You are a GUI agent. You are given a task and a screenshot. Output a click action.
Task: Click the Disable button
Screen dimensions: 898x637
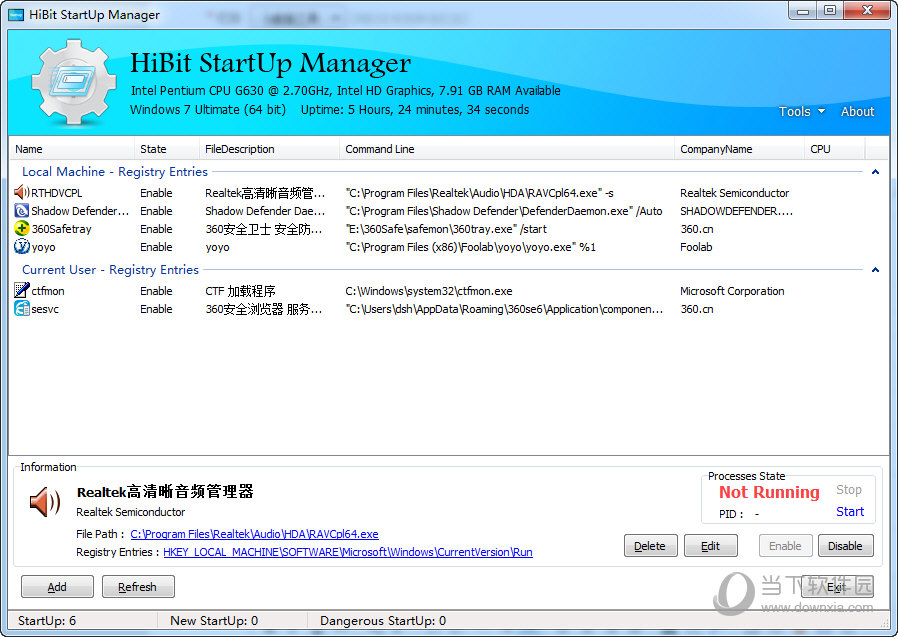845,546
